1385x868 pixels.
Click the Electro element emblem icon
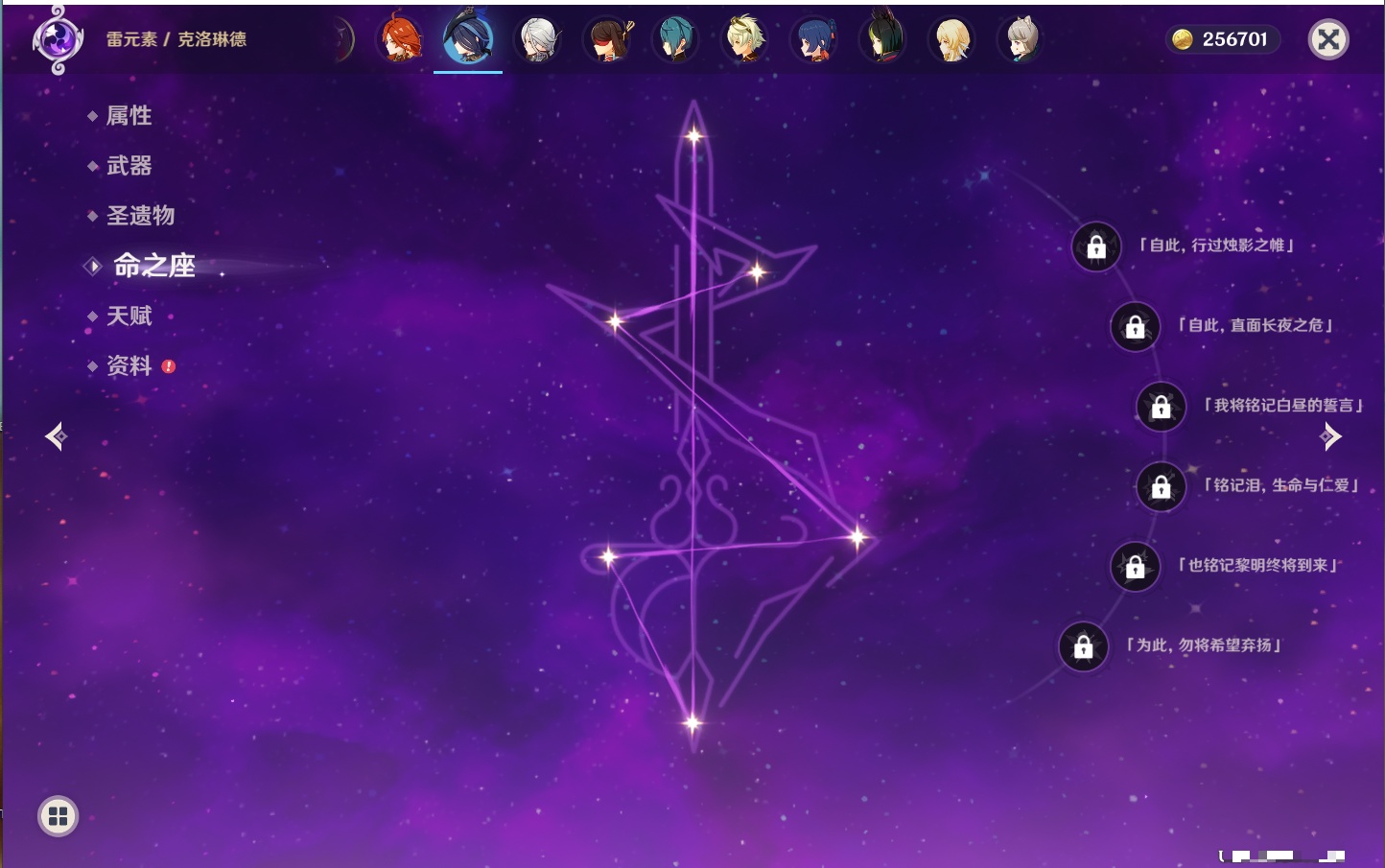(x=58, y=39)
